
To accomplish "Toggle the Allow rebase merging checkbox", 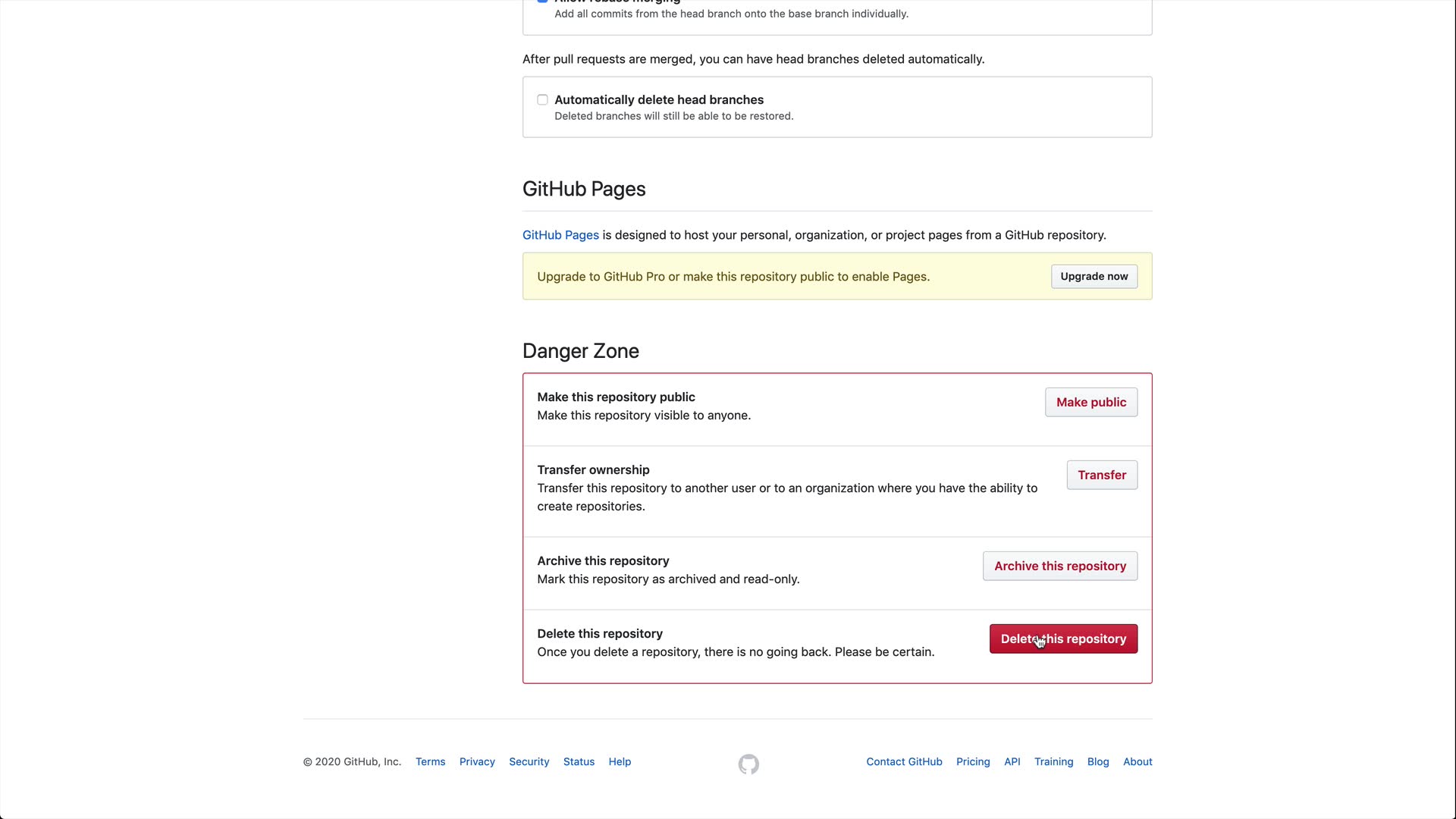I will tap(542, 2).
